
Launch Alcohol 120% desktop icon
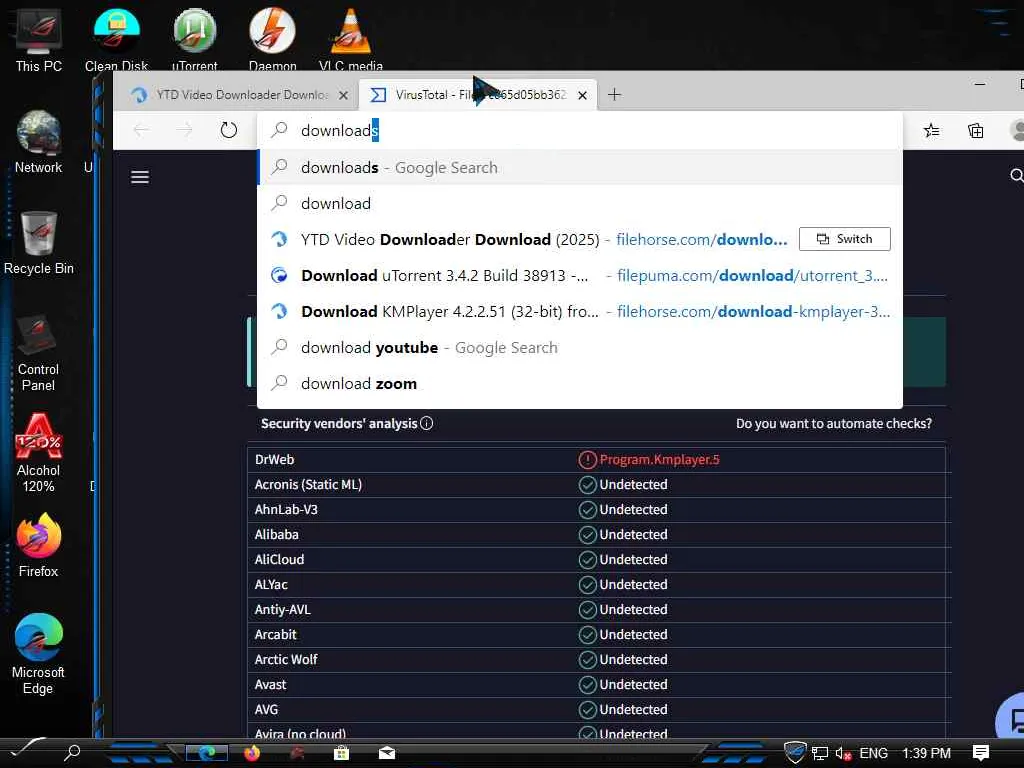(x=39, y=453)
